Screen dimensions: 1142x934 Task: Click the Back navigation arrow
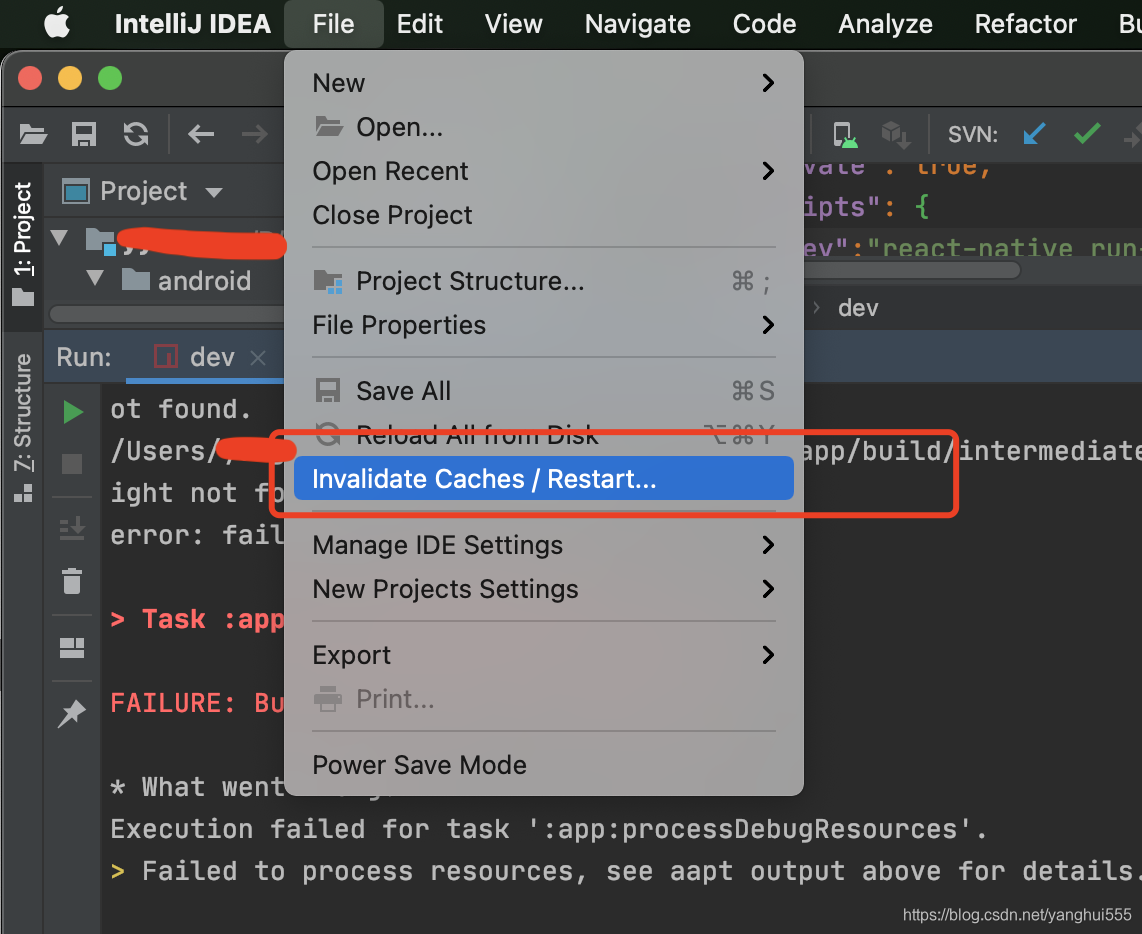[x=201, y=134]
